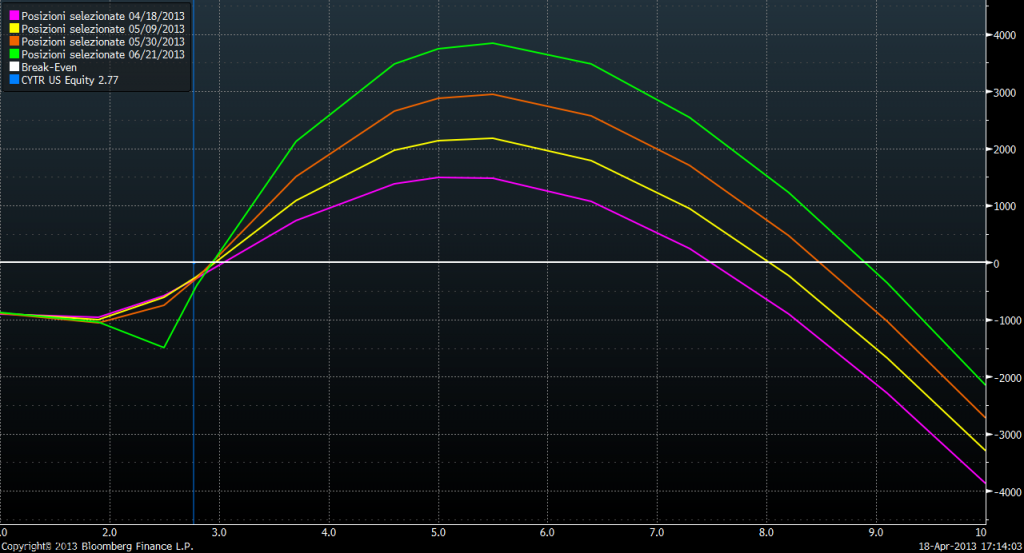Click the orange swatch for 05/30/2013

(x=14, y=41)
